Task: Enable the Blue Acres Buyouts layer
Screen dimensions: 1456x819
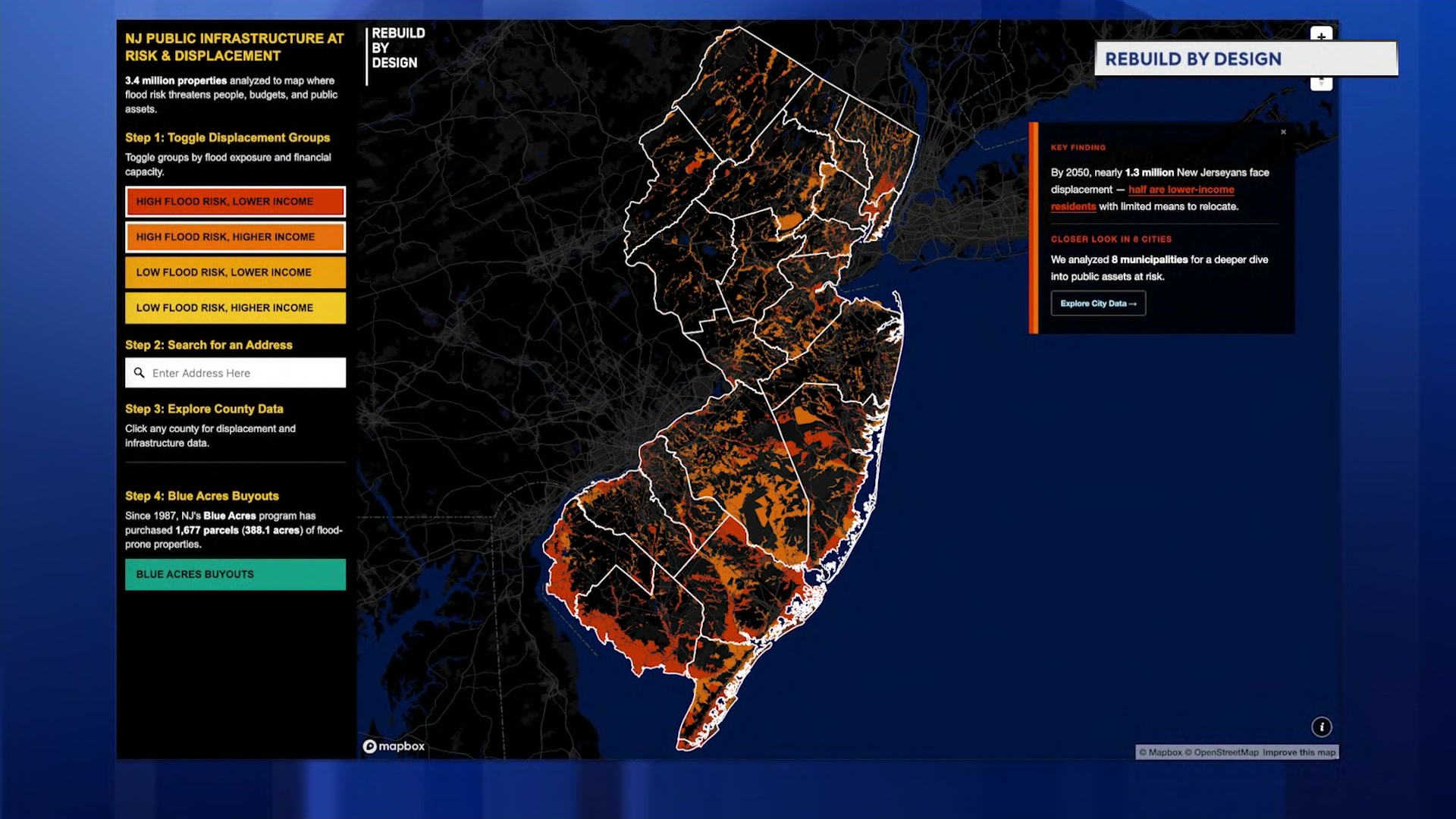Action: point(235,574)
